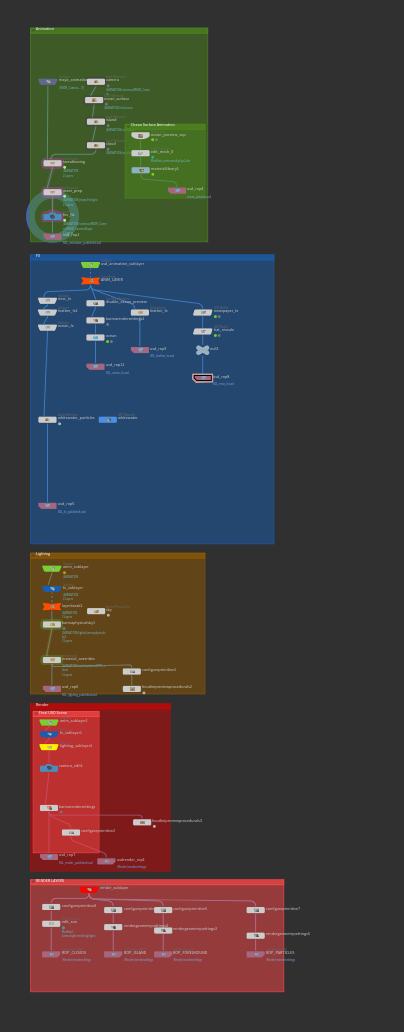Select the rendergeometrysettings3 node

click(163, 930)
